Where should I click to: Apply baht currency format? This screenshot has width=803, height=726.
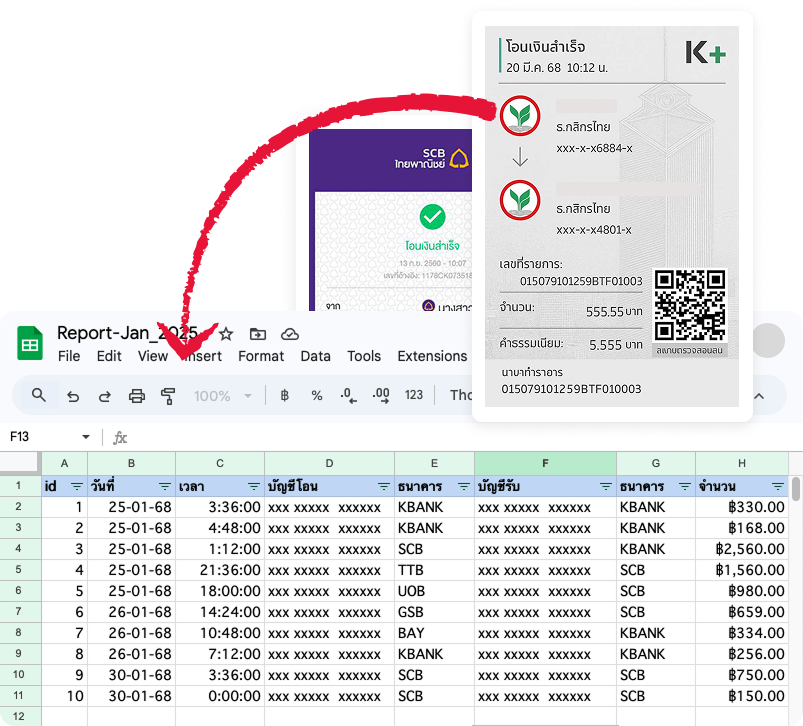pyautogui.click(x=285, y=395)
